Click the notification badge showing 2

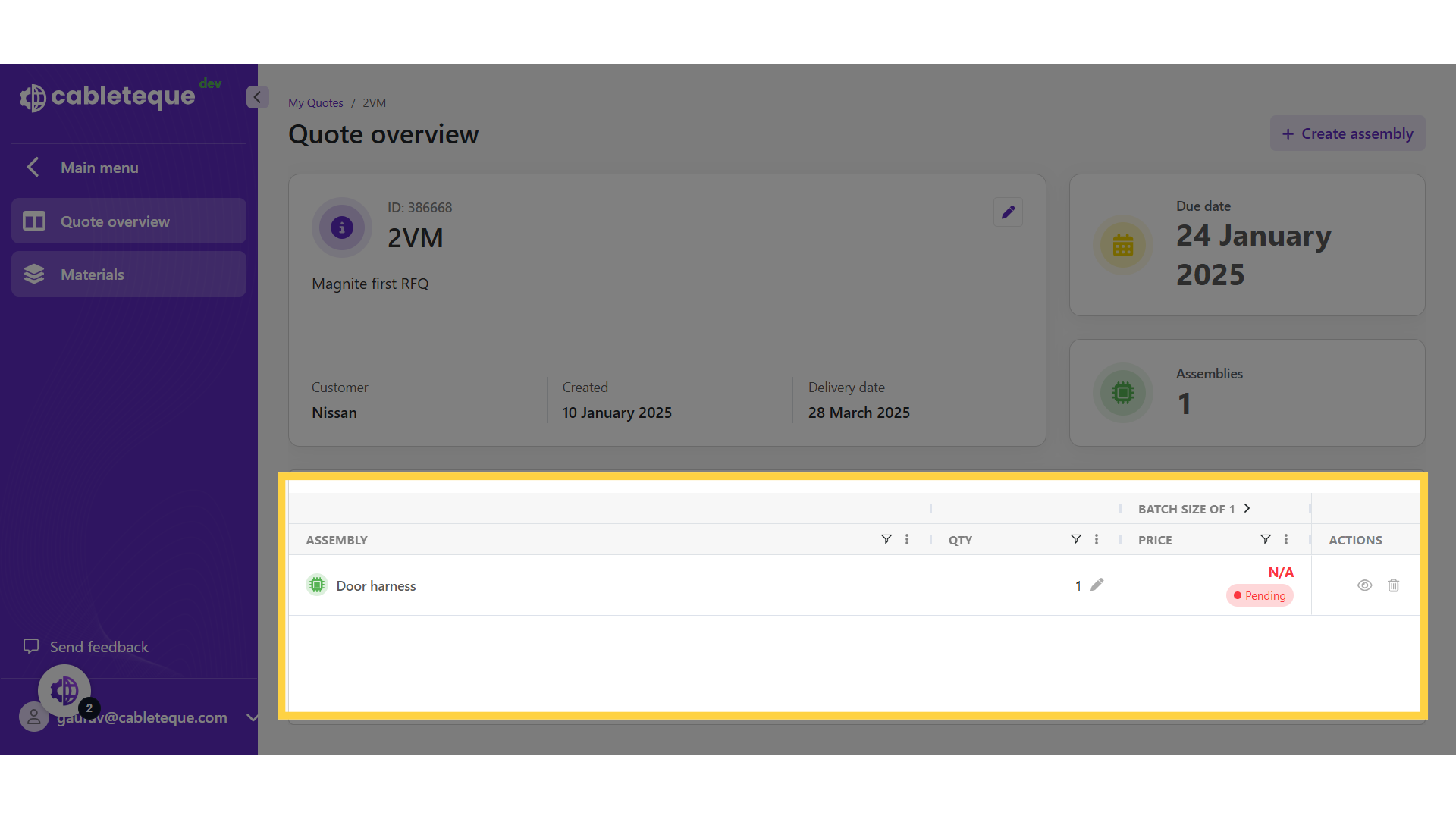pyautogui.click(x=89, y=708)
